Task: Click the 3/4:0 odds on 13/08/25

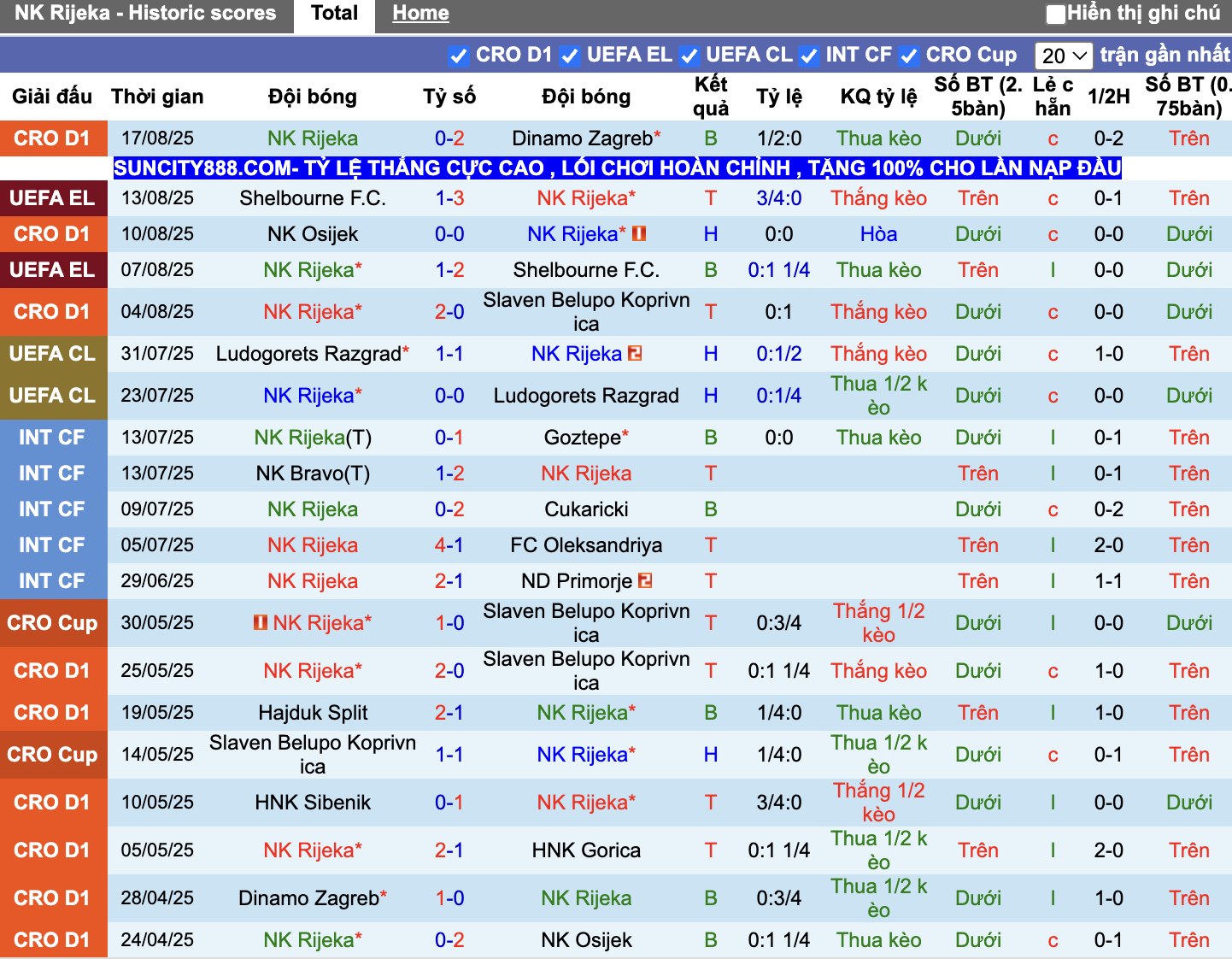Action: [x=779, y=198]
